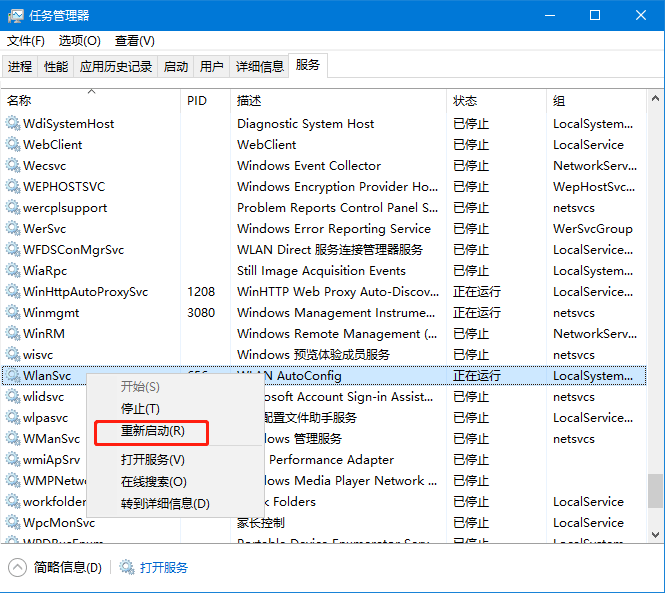Select the Winmgmt service row icon
665x593 pixels.
(x=13, y=313)
